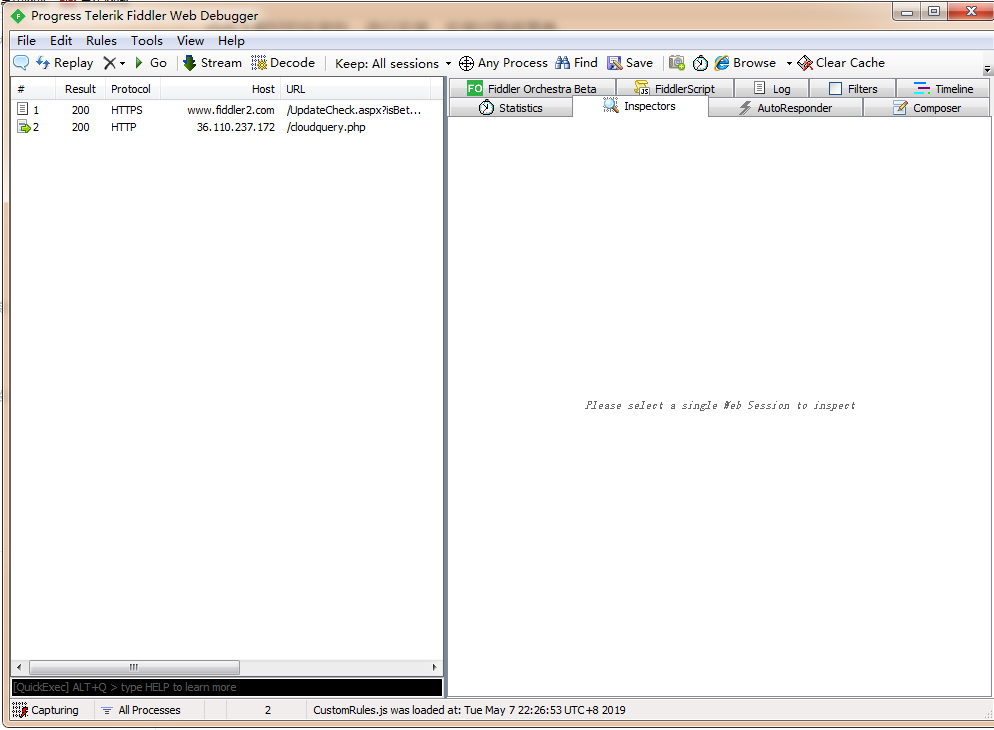Click the Any Process target icon
Screen dimensions: 994x730
click(x=466, y=63)
